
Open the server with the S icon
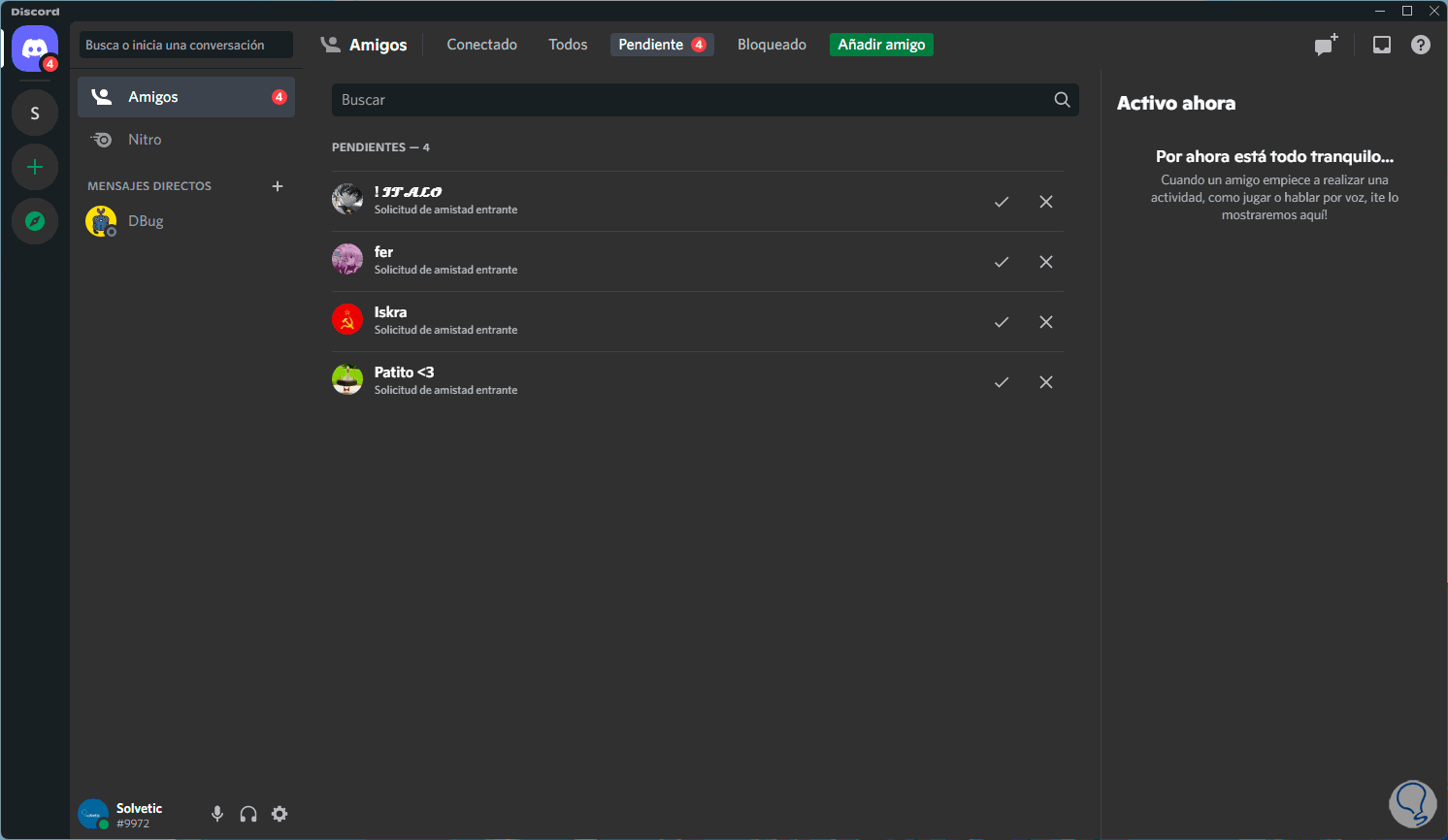(x=35, y=113)
